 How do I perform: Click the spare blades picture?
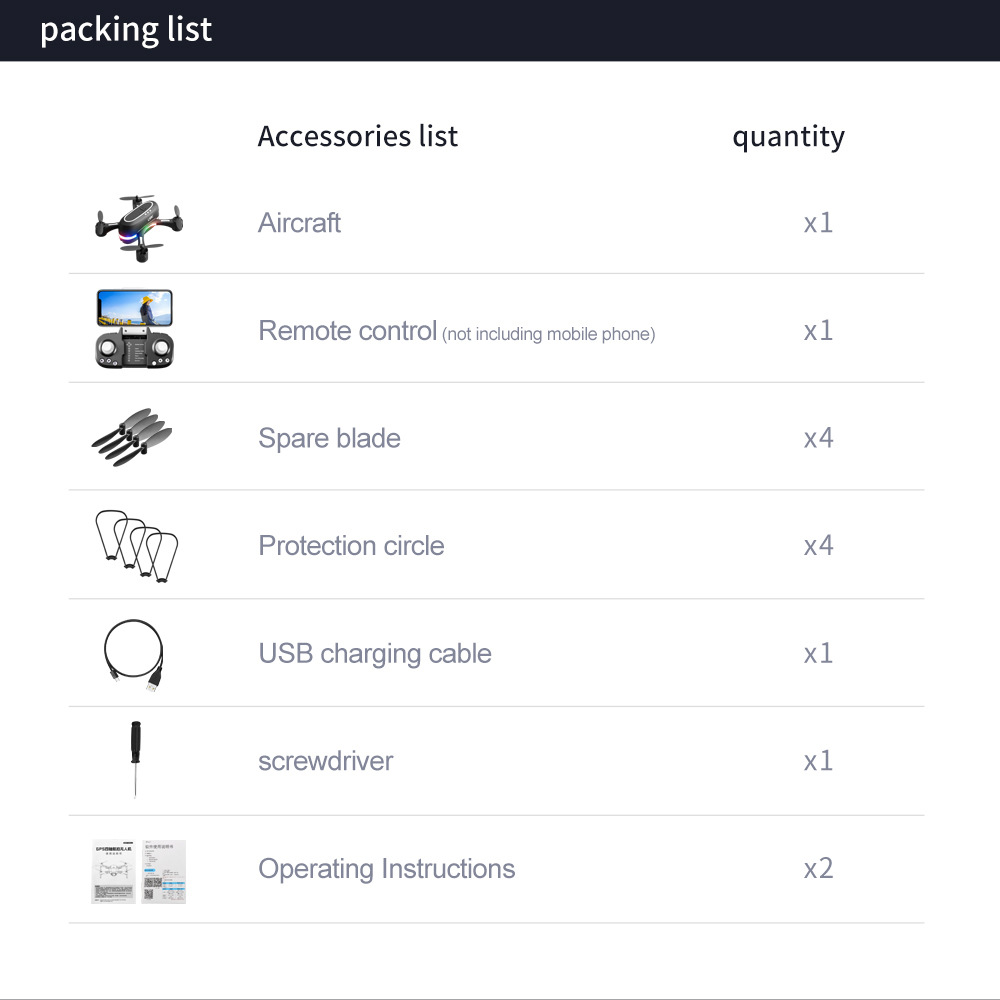click(133, 435)
